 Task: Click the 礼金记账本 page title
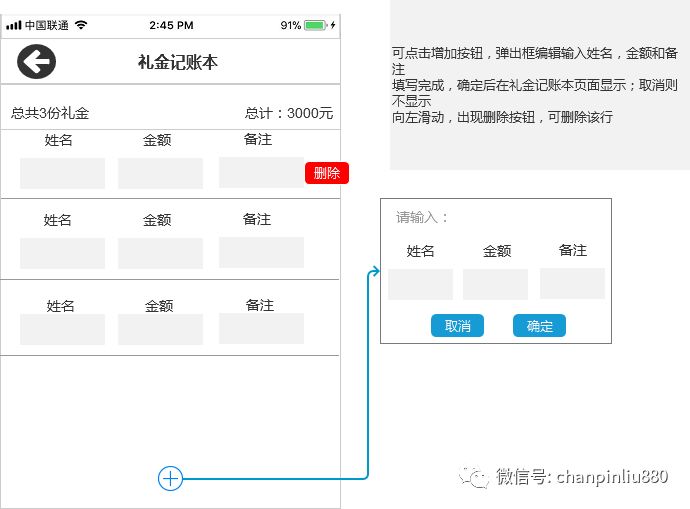[x=178, y=62]
